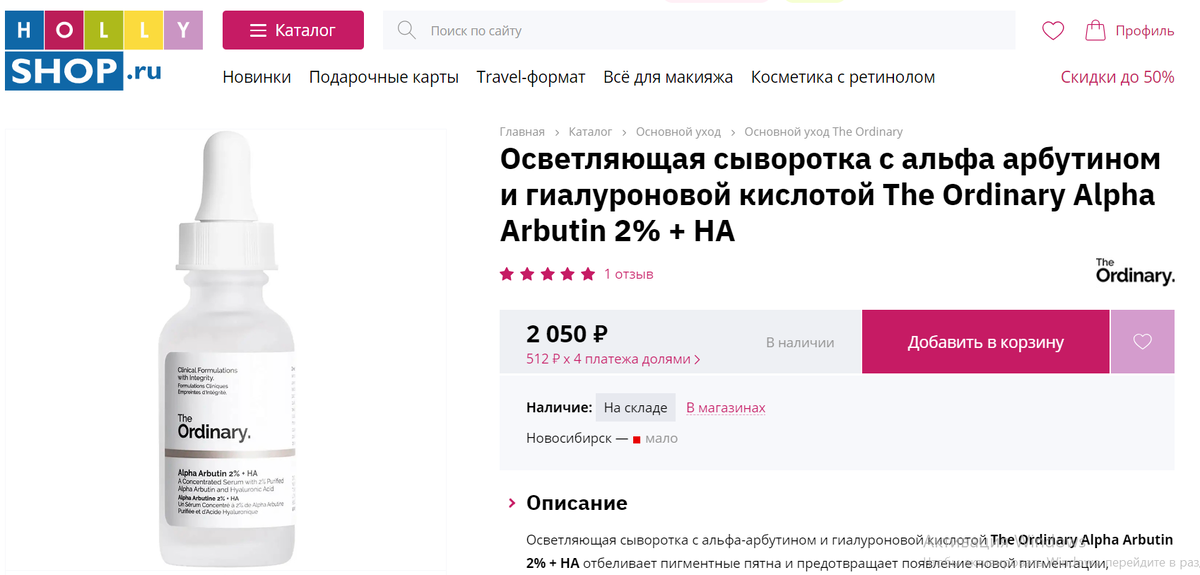The height and width of the screenshot is (575, 1200).
Task: Type in the site search field
Action: 700,31
